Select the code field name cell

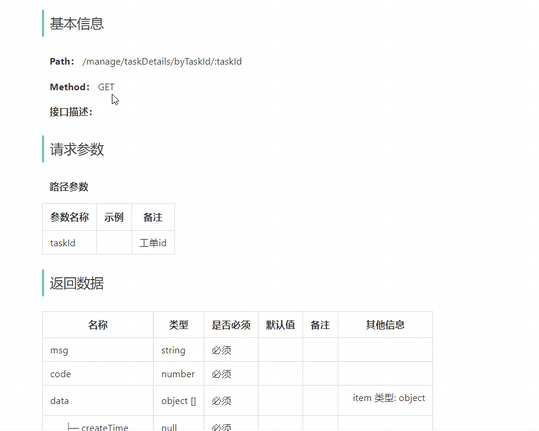(98, 374)
